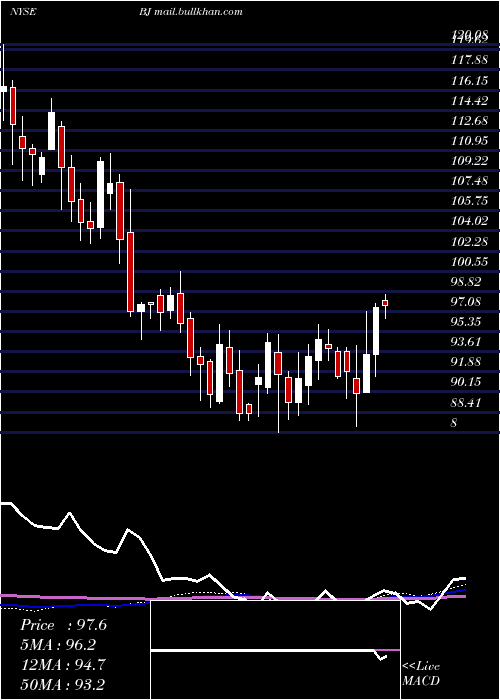Select the 110.95 price axis label

tap(469, 141)
